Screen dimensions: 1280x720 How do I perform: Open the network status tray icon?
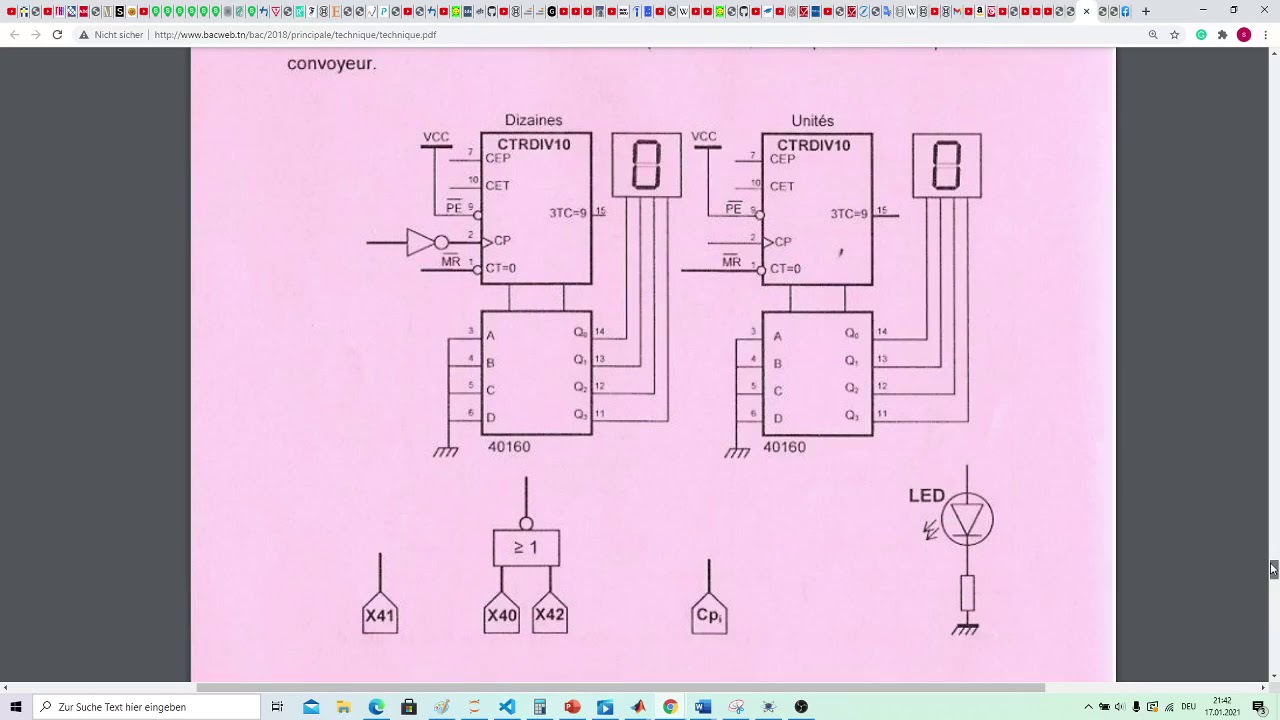[1169, 707]
